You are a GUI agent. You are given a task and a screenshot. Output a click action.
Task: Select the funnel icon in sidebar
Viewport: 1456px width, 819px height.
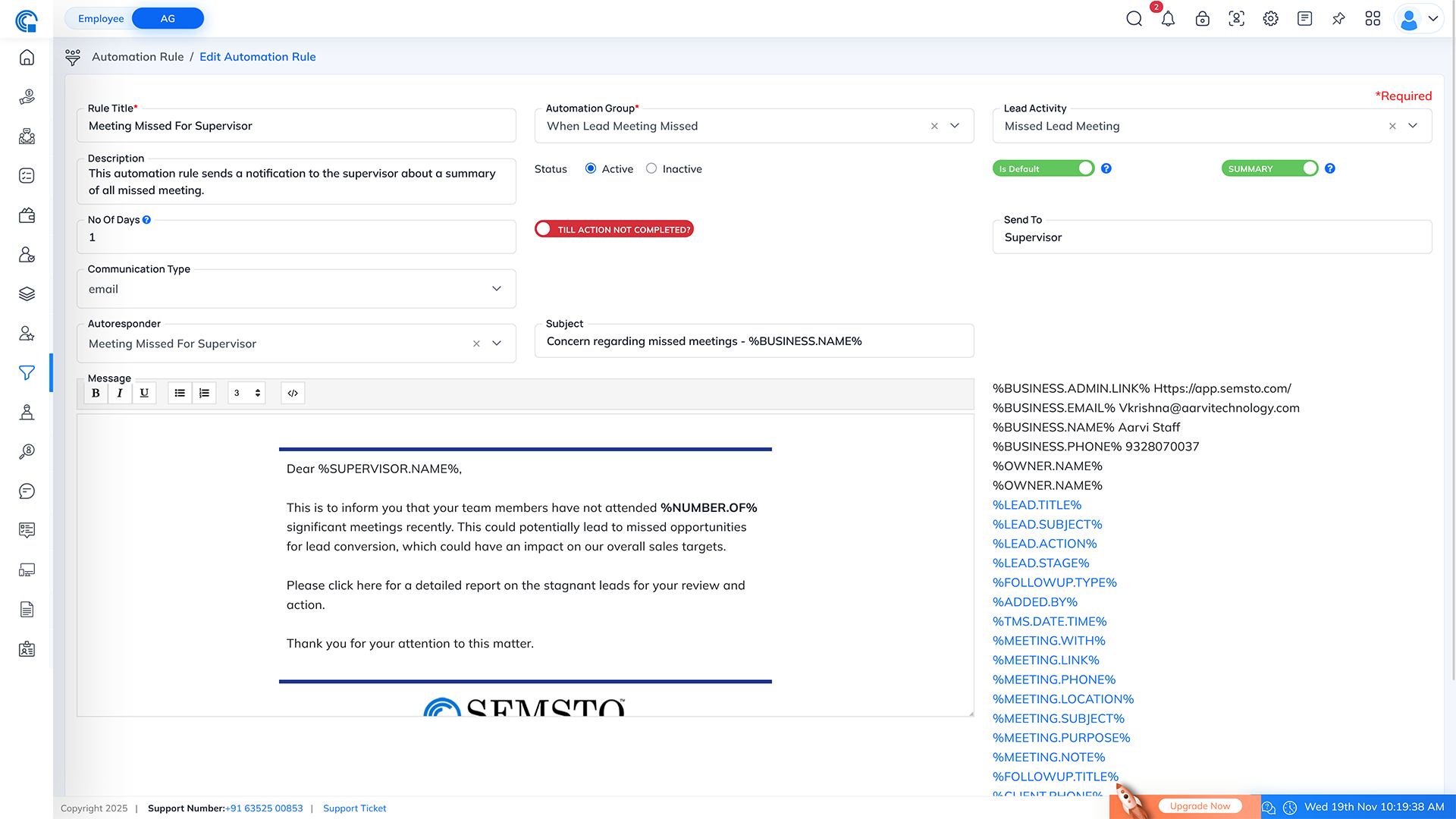pos(27,372)
